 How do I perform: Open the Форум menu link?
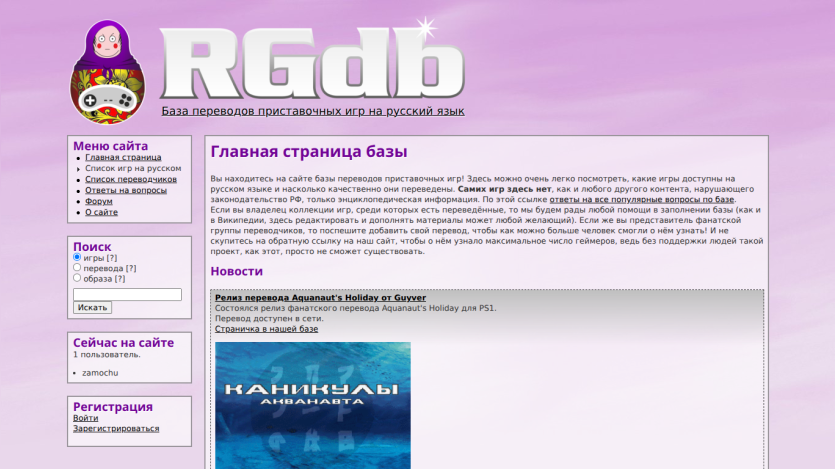[x=99, y=201]
